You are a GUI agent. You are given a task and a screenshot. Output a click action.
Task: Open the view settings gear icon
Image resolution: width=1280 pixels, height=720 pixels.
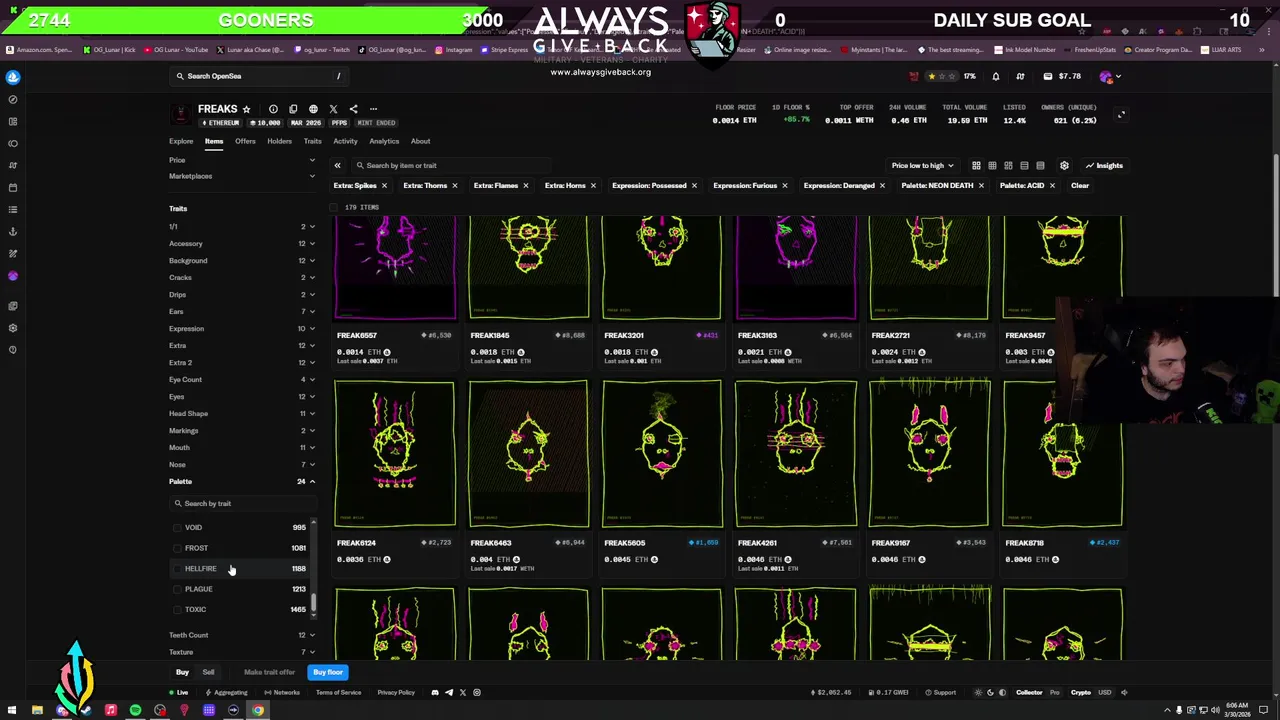click(1064, 165)
